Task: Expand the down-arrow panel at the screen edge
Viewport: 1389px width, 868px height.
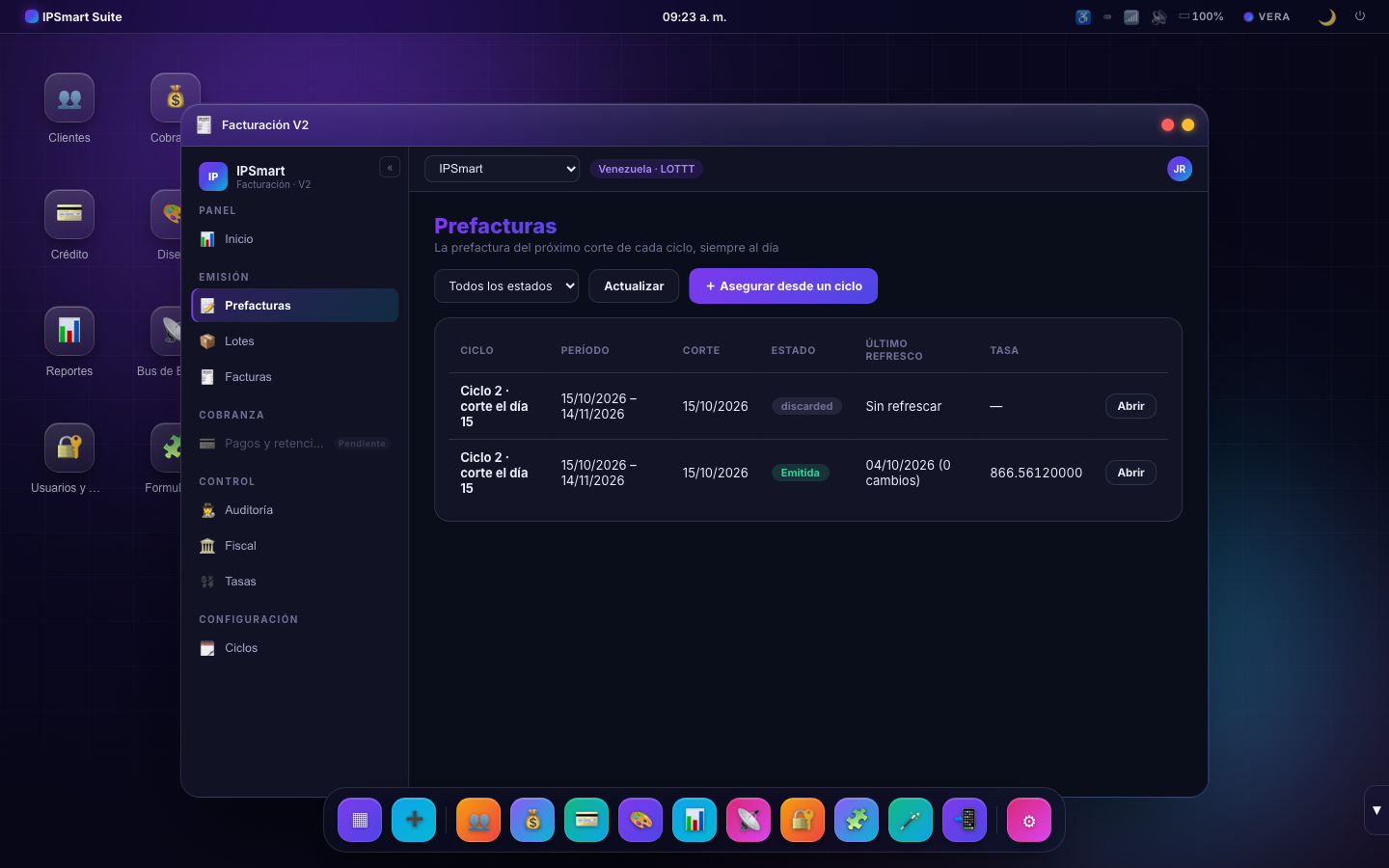Action: [1376, 810]
